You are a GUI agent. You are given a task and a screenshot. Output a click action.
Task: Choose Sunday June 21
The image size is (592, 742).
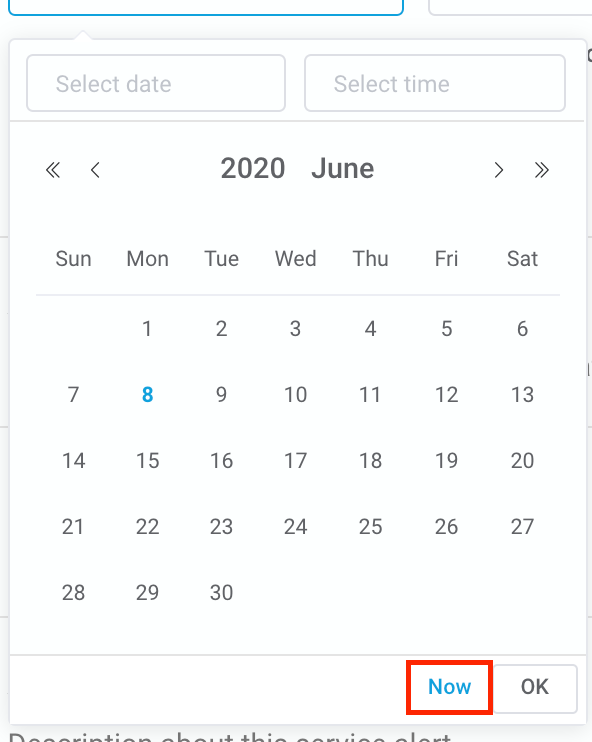click(73, 527)
